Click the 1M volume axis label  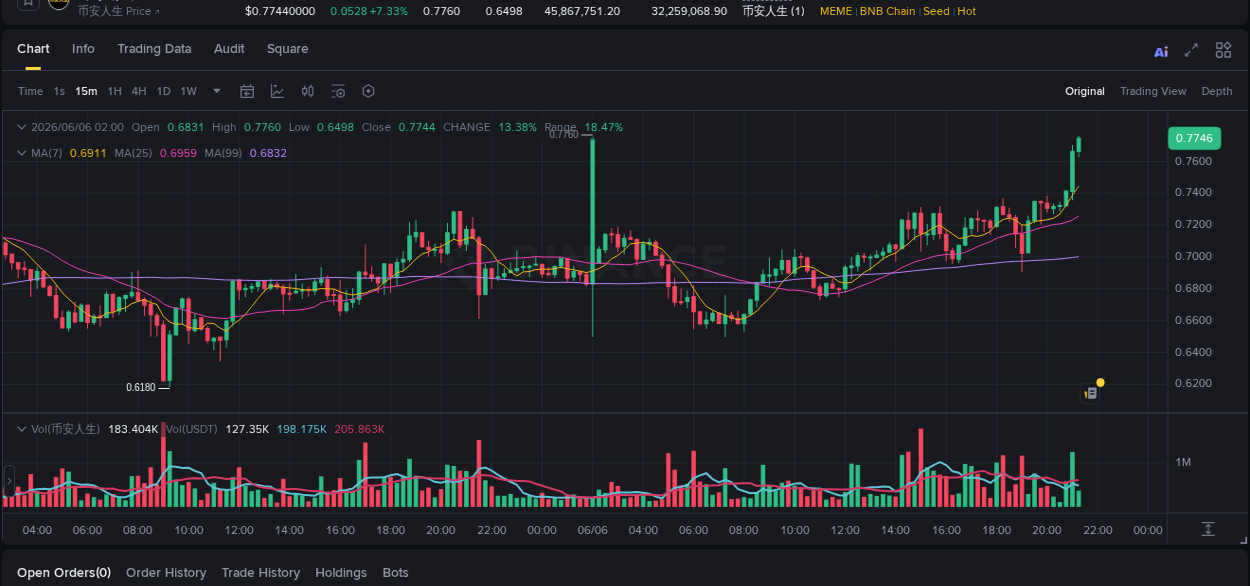[x=1183, y=462]
